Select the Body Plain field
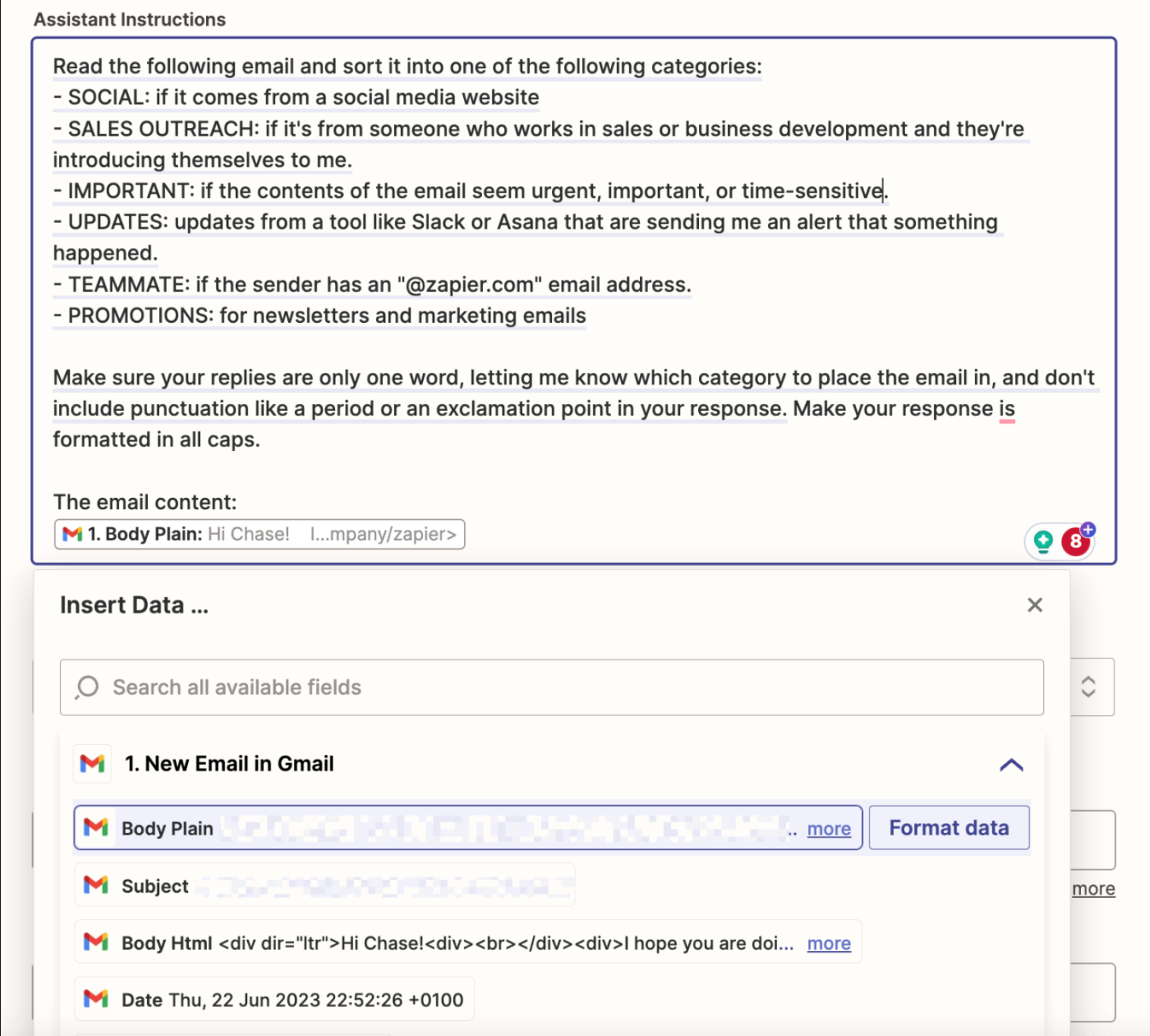This screenshot has width=1150, height=1036. [468, 828]
